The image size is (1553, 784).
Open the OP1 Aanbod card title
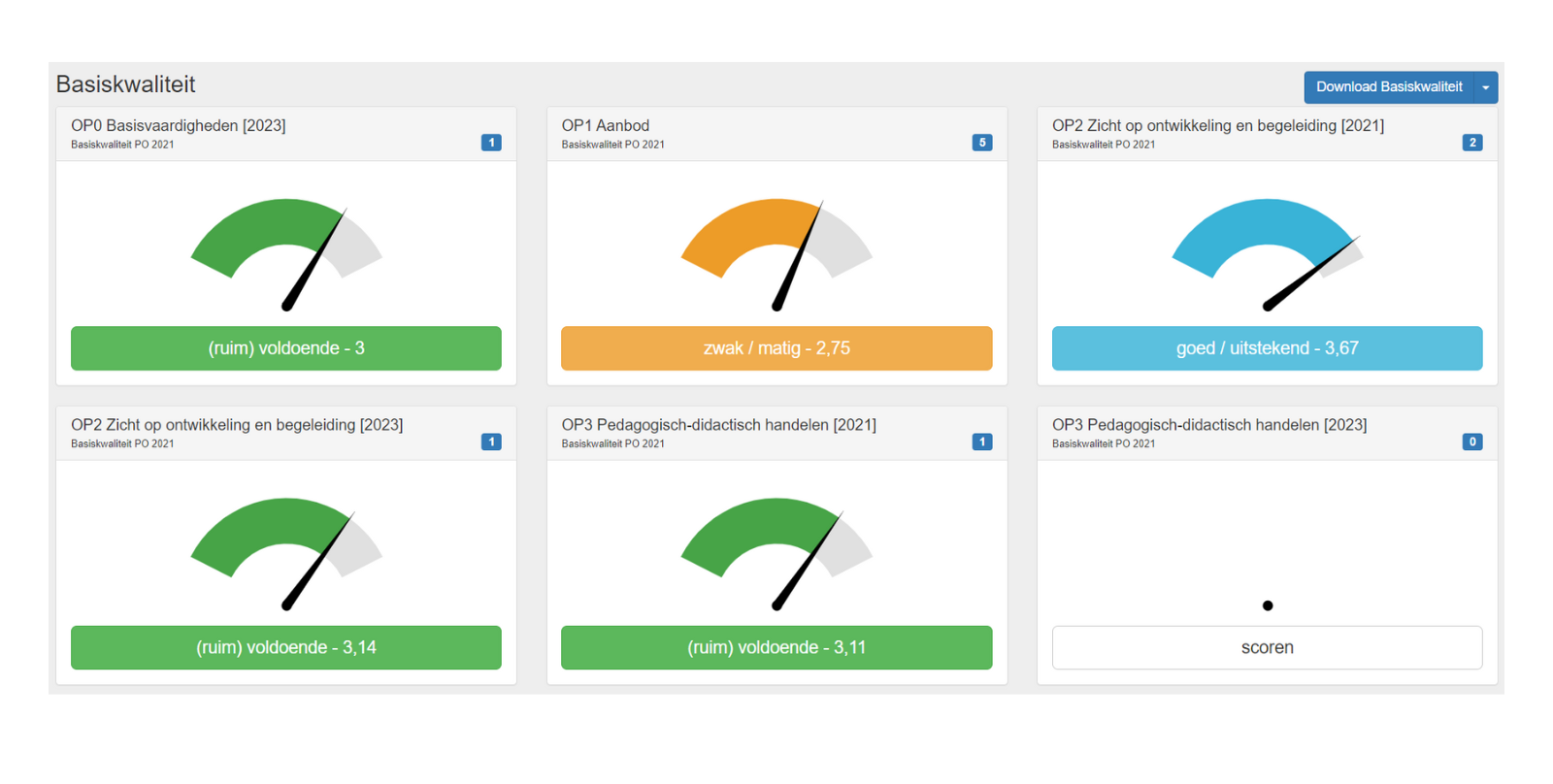point(605,126)
